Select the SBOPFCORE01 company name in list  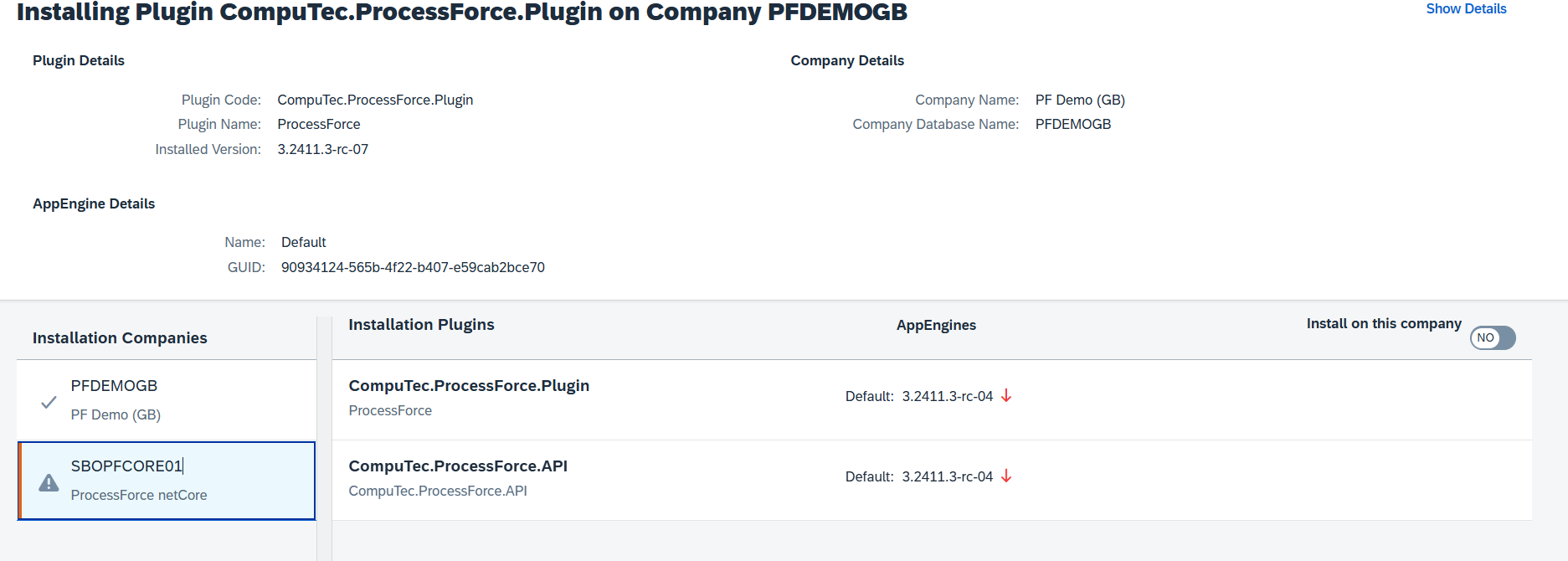coord(126,466)
